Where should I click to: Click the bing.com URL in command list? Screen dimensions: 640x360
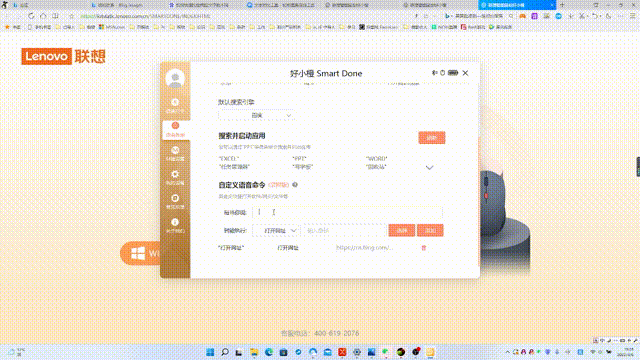pyautogui.click(x=364, y=248)
